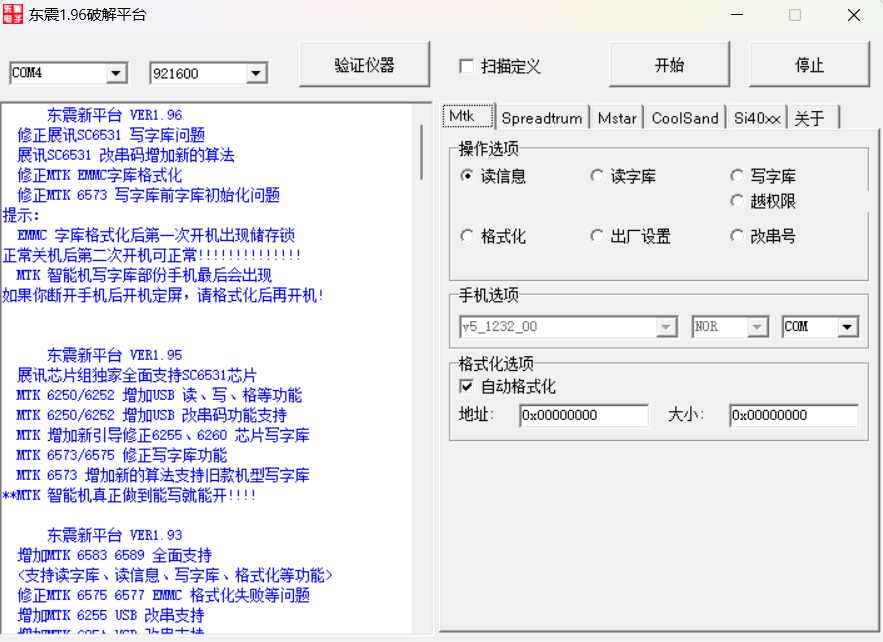This screenshot has height=642, width=883.
Task: Click the log panel vertical scrollbar thumb
Action: (421, 153)
